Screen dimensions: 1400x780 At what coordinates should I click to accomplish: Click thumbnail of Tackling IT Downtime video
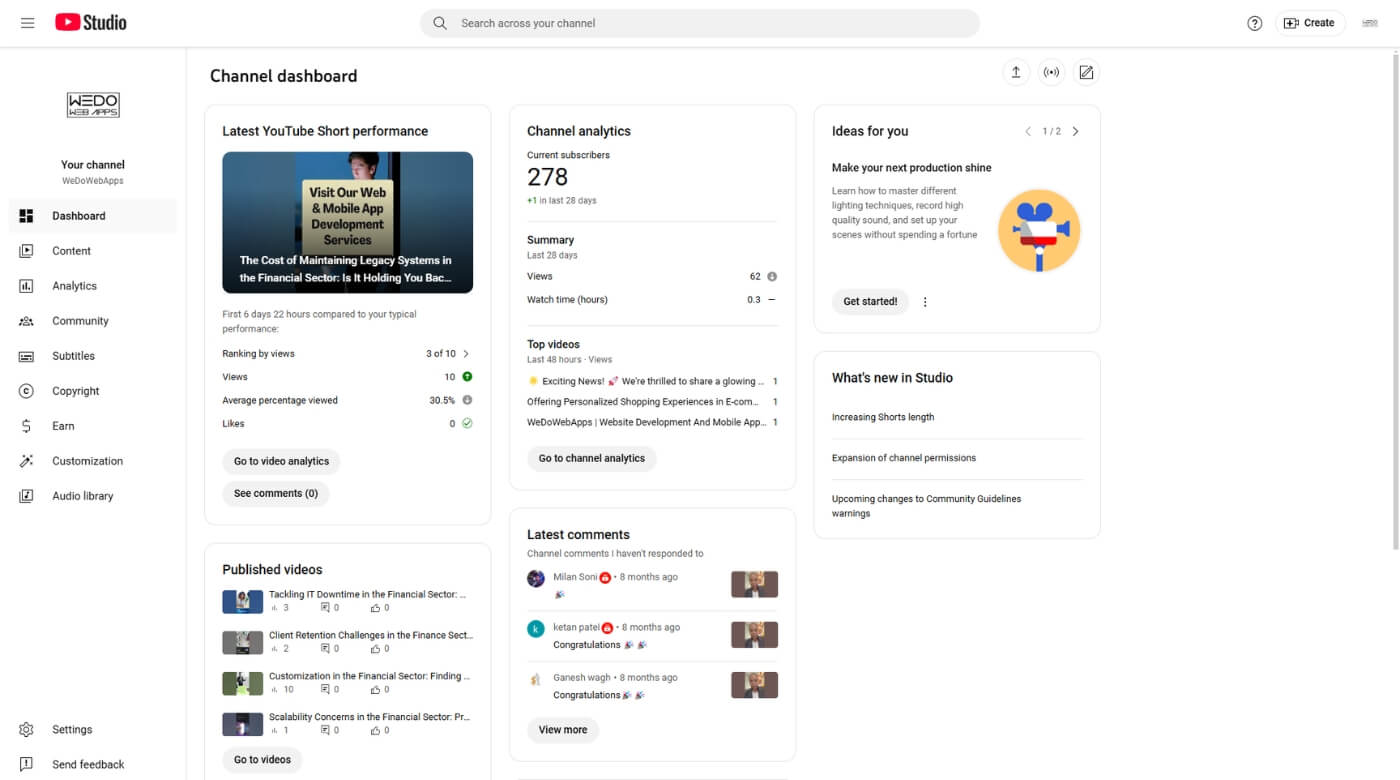click(x=242, y=601)
